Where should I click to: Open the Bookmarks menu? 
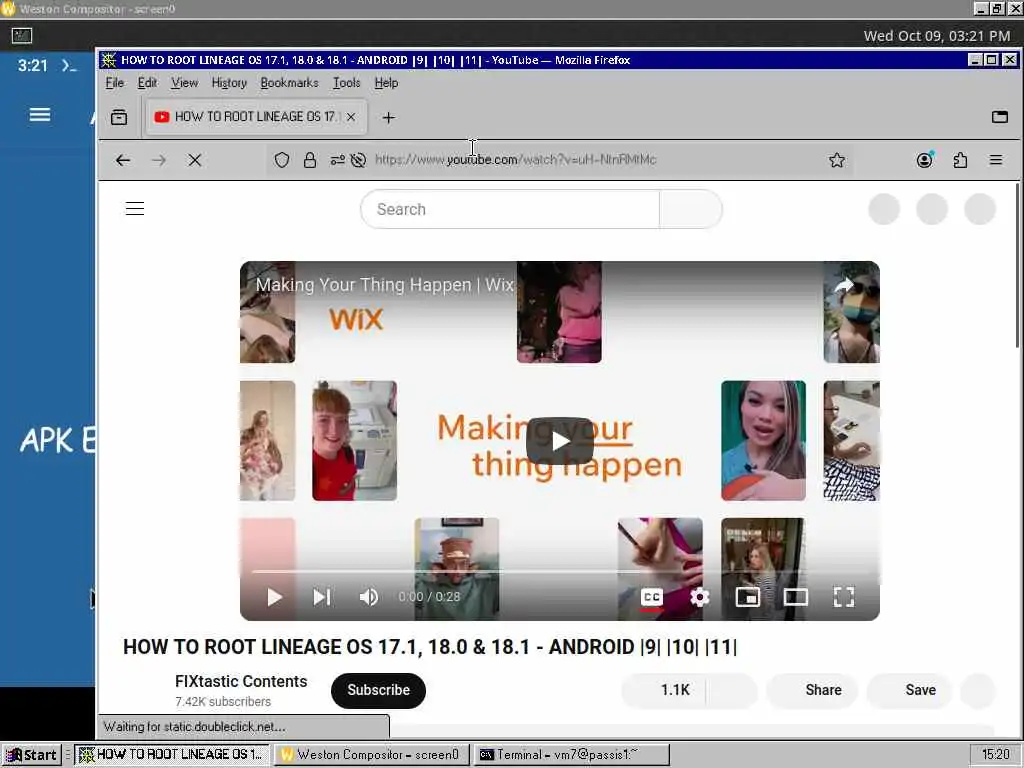(x=289, y=83)
